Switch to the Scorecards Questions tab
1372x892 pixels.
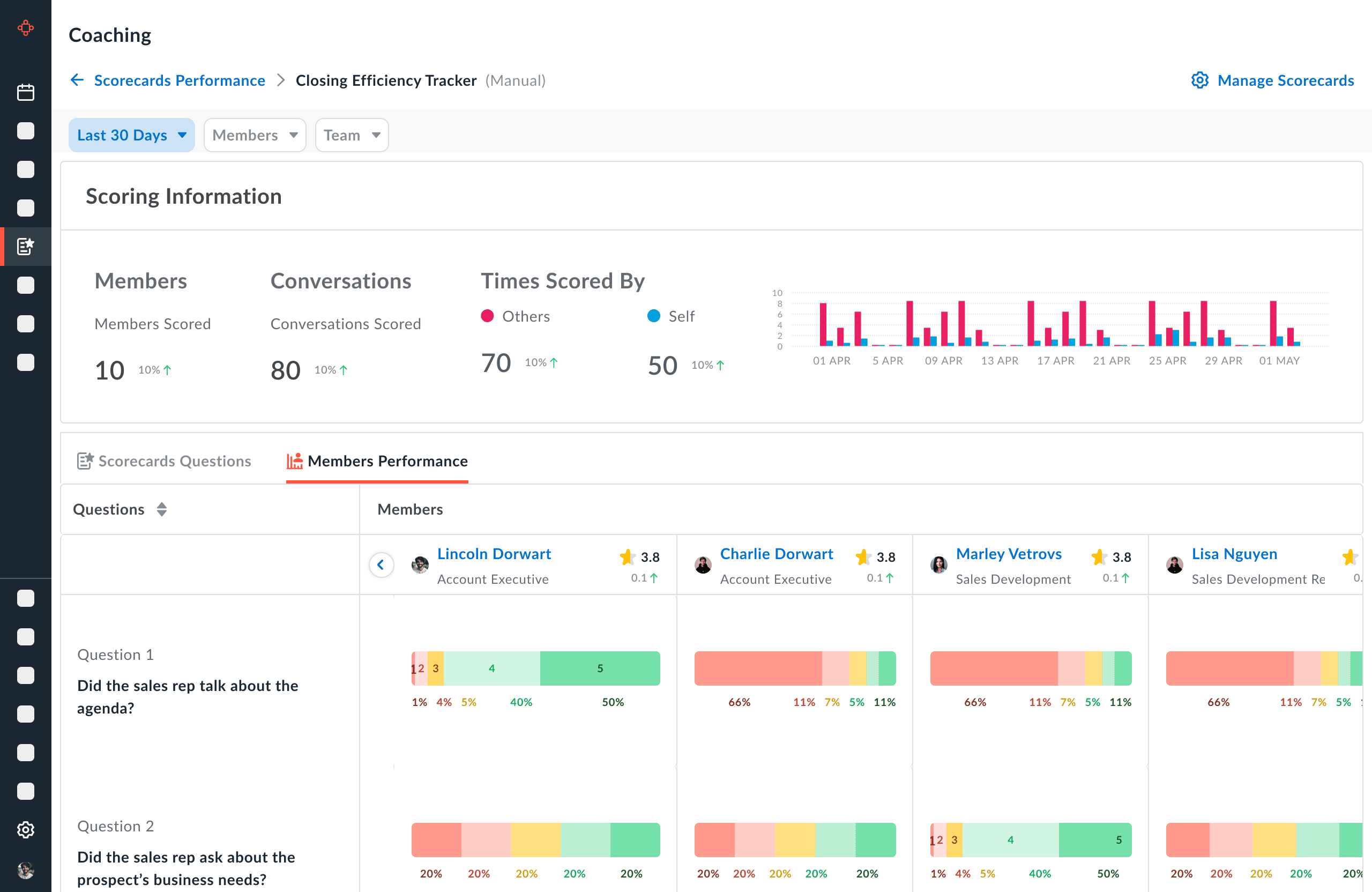(165, 460)
